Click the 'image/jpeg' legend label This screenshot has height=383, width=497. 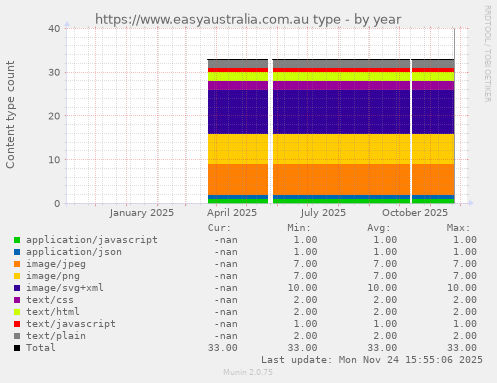(56, 264)
